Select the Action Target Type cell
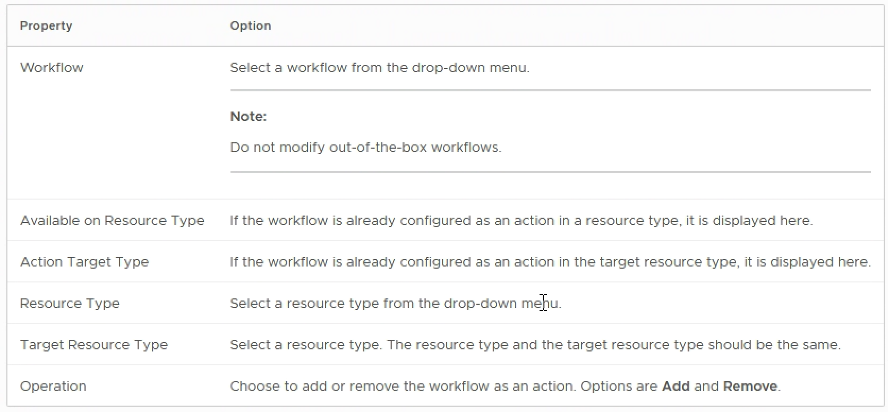This screenshot has height=412, width=888. coord(84,262)
